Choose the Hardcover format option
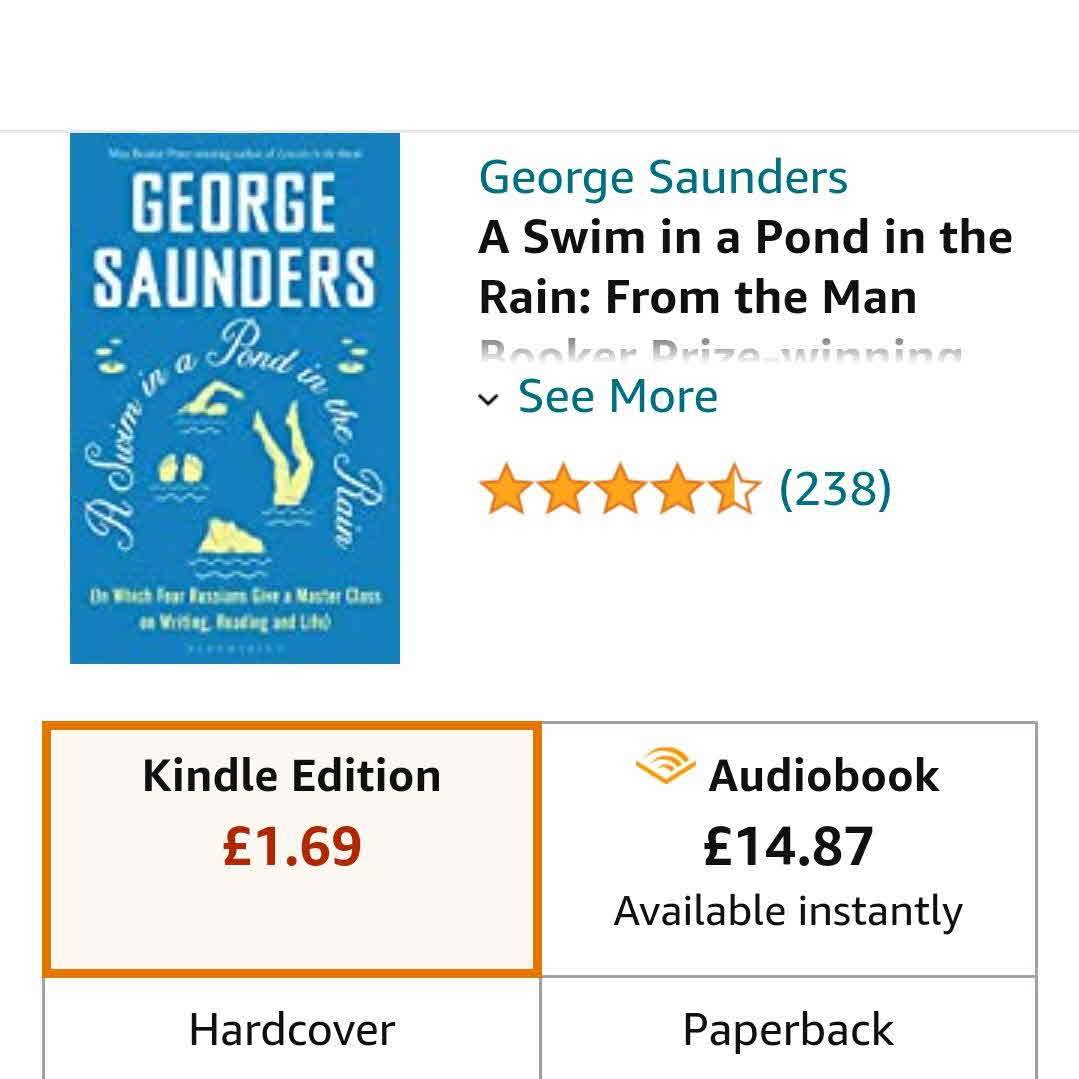Screen dimensions: 1079x1079 (x=292, y=1030)
